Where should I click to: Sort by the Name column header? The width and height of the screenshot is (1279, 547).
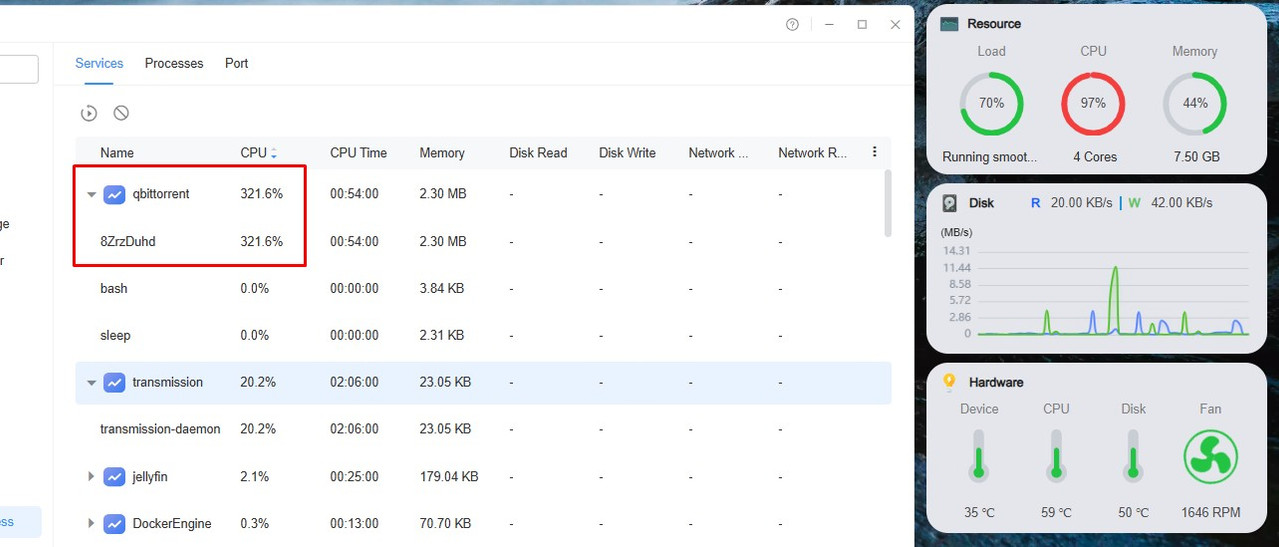(x=117, y=153)
